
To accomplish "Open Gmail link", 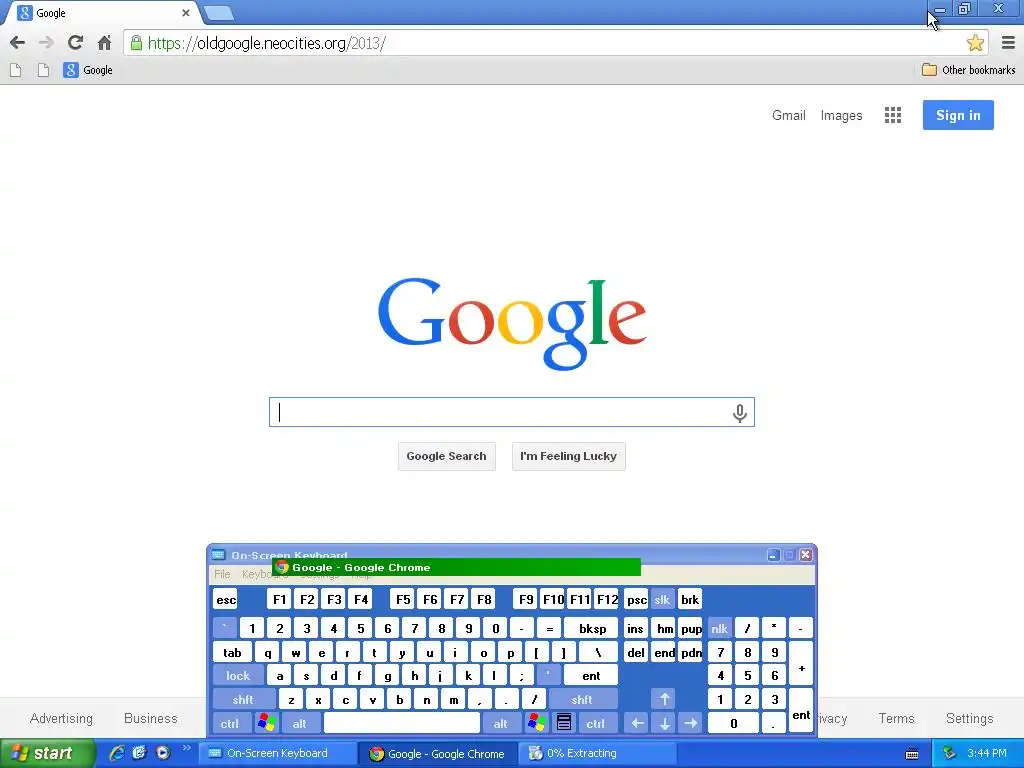I will coord(788,116).
